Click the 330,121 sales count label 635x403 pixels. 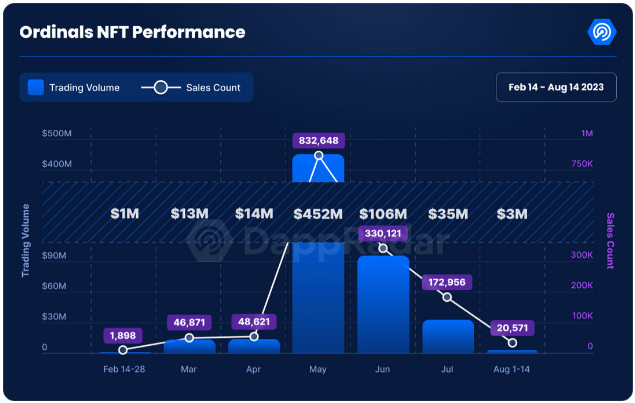coord(383,234)
